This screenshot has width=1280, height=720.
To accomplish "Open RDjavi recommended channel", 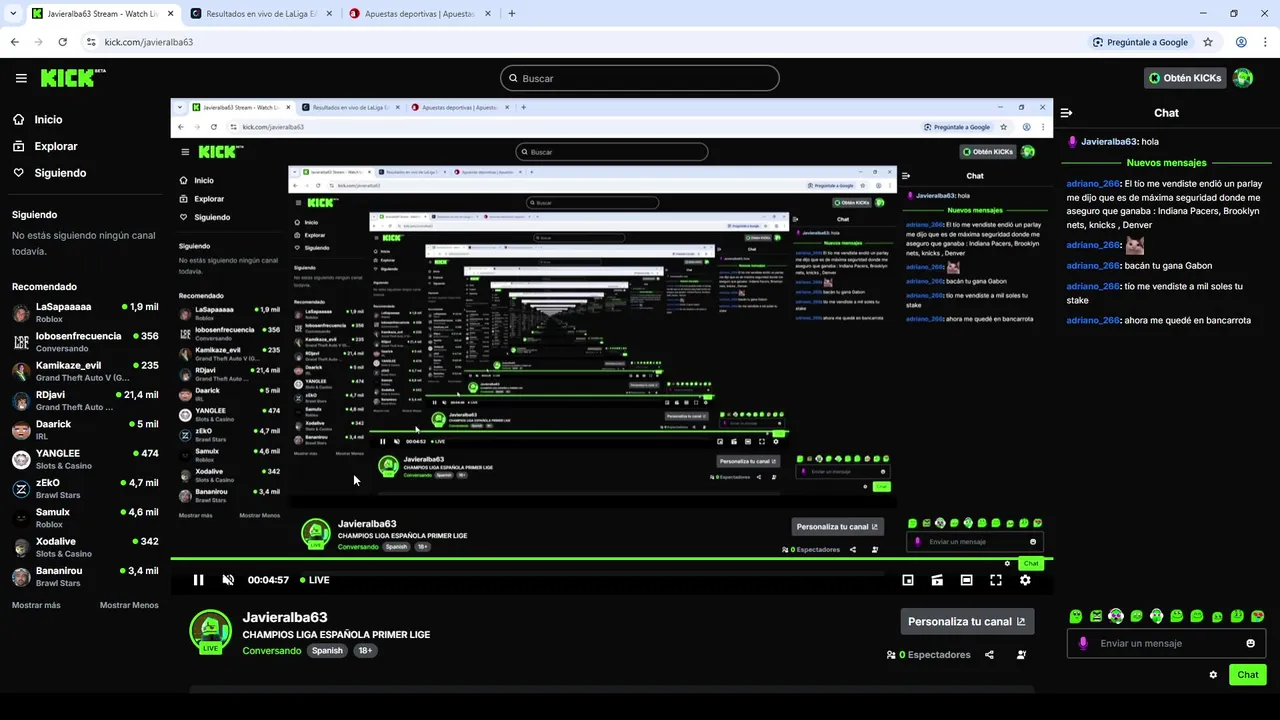I will tap(85, 400).
